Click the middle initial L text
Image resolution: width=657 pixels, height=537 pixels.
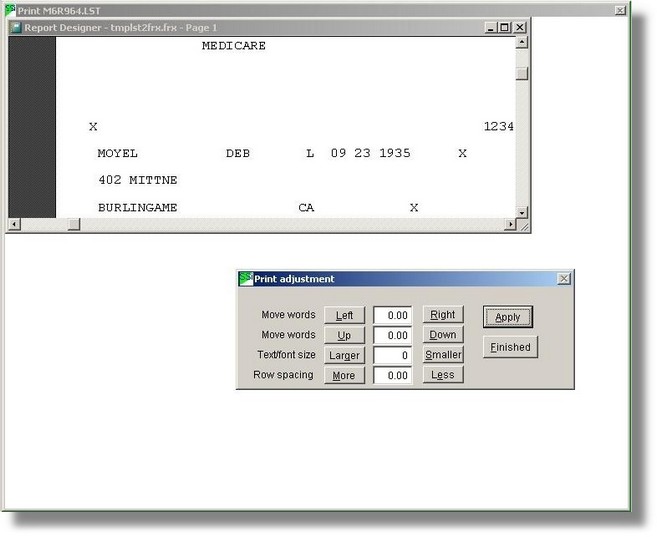click(310, 153)
